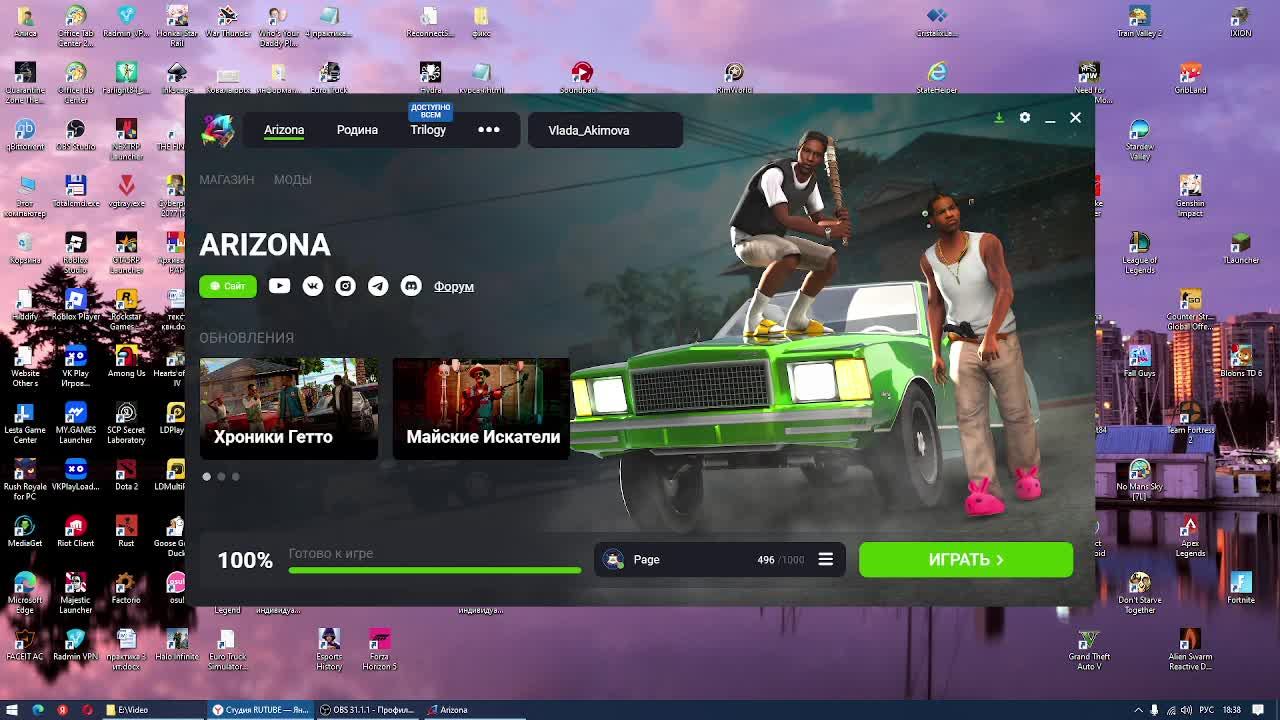Click the green ИГРАТЬ button
This screenshot has width=1280, height=720.
[x=966, y=560]
